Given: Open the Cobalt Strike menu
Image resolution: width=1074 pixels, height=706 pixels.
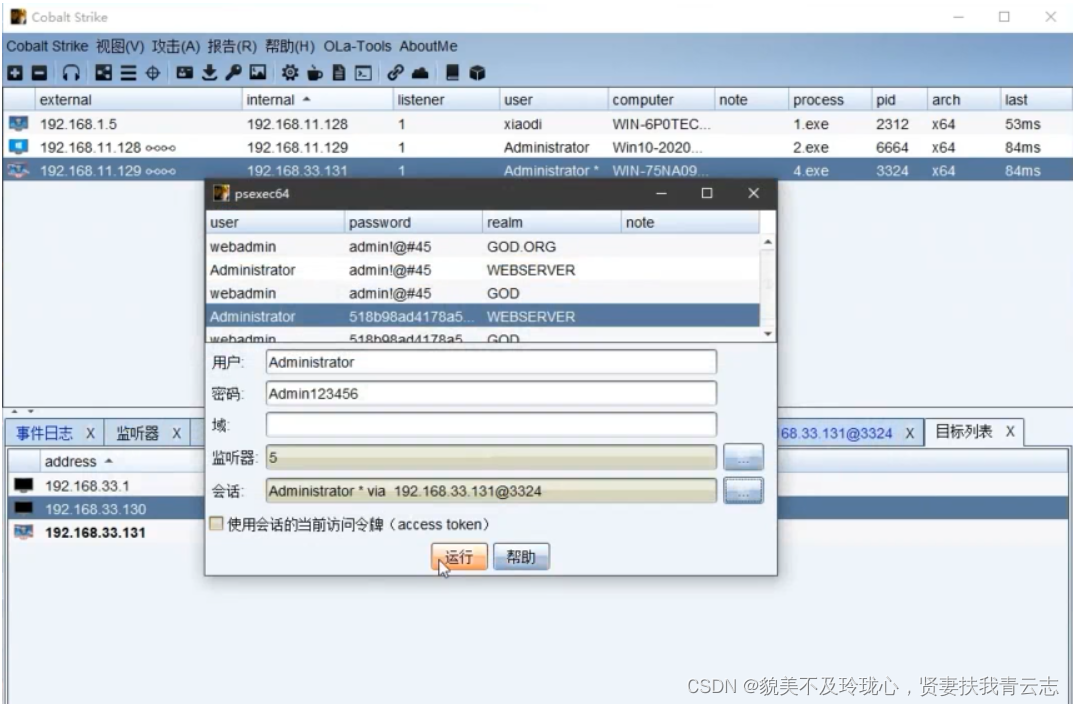Looking at the screenshot, I should point(47,46).
